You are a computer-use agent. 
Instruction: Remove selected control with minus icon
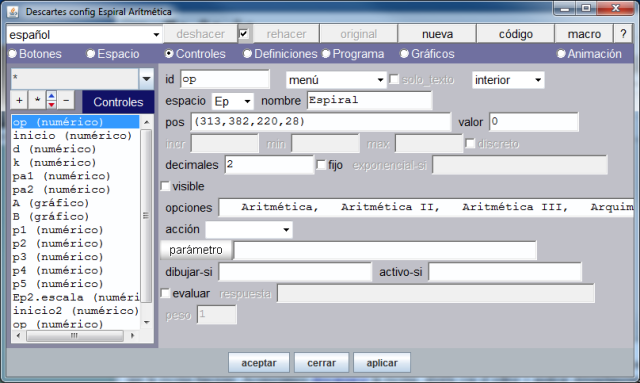pos(66,100)
